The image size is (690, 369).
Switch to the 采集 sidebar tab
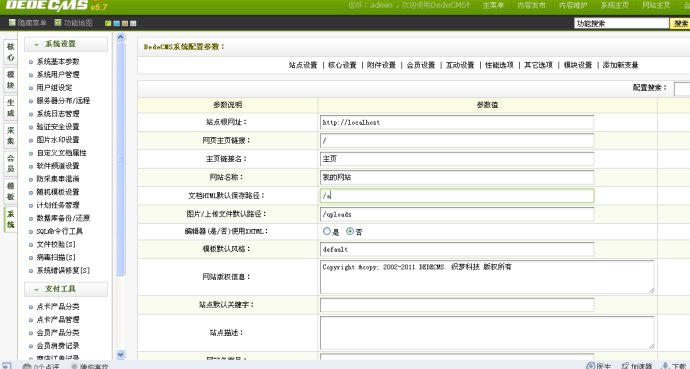coord(11,136)
